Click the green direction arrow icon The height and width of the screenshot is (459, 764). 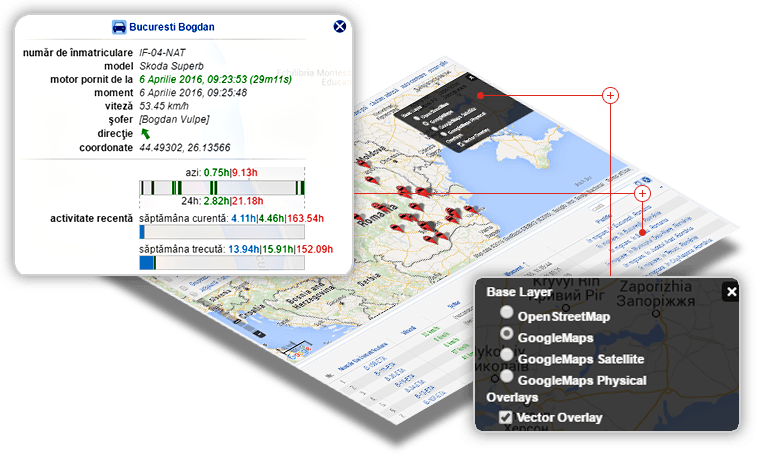tap(146, 133)
